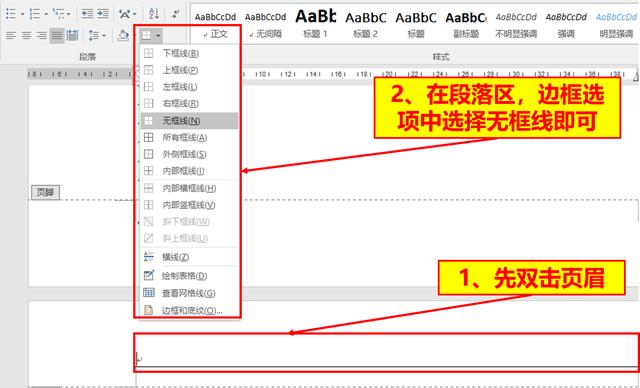Align text right in paragraph group
The width and height of the screenshot is (640, 388).
click(x=42, y=35)
